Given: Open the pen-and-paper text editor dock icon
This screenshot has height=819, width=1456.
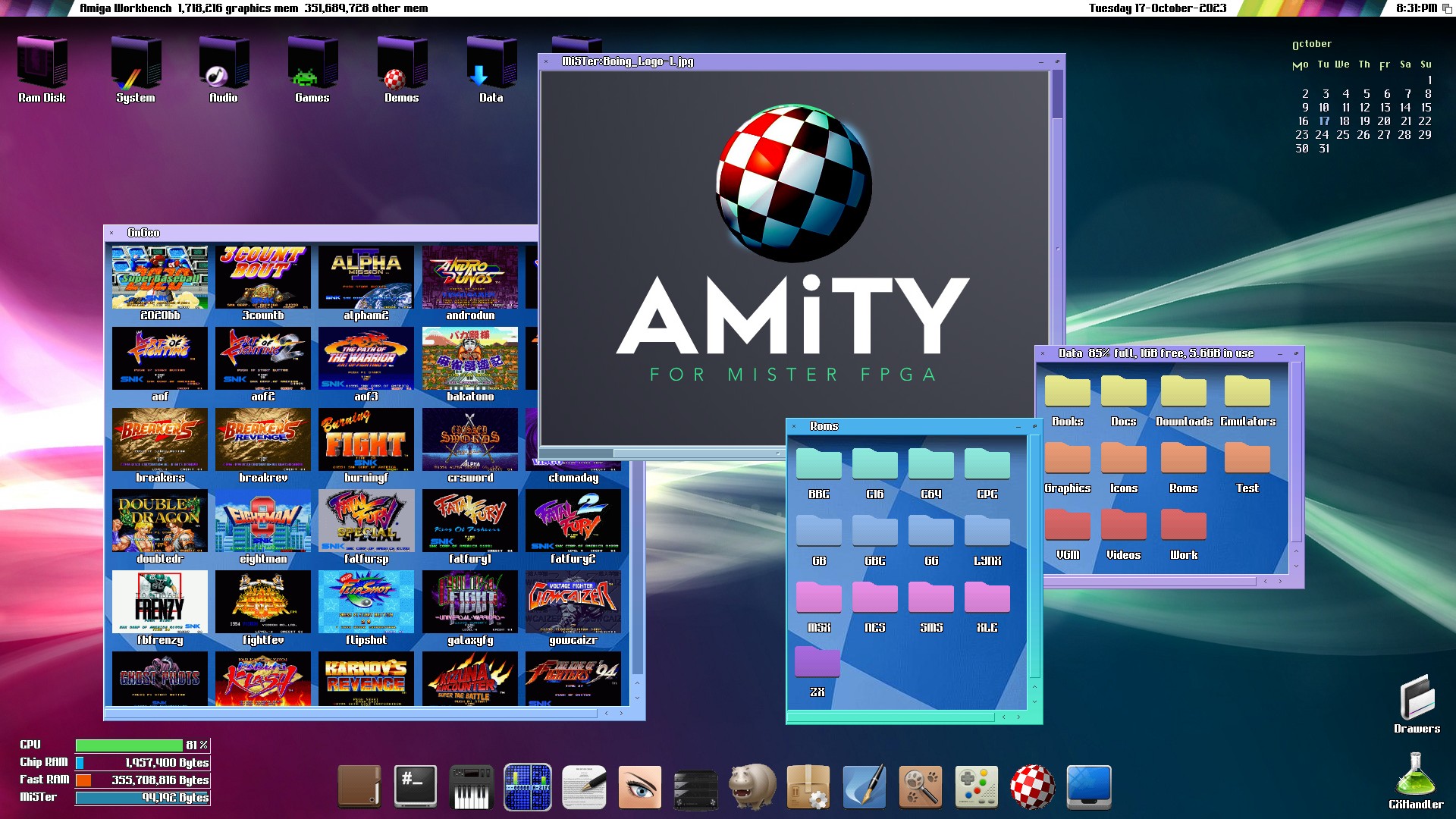Looking at the screenshot, I should [x=583, y=786].
